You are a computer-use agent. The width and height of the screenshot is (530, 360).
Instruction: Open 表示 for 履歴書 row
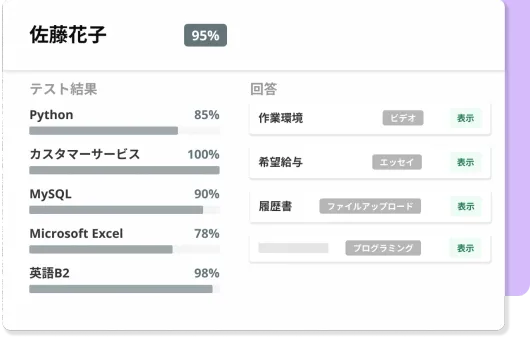pos(465,206)
